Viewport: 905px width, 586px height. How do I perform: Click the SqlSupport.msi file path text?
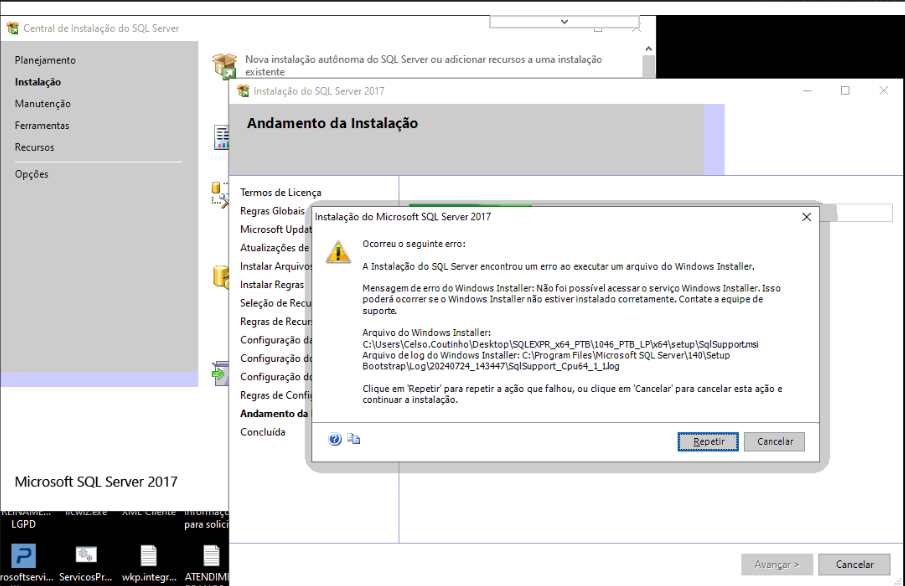tap(560, 345)
